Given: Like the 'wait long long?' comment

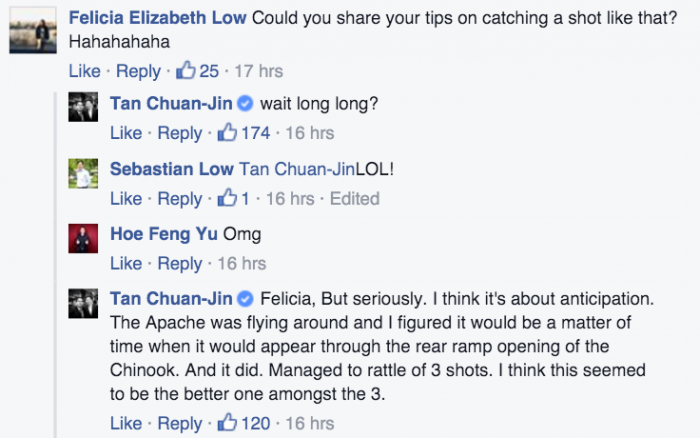Looking at the screenshot, I should pyautogui.click(x=126, y=133).
